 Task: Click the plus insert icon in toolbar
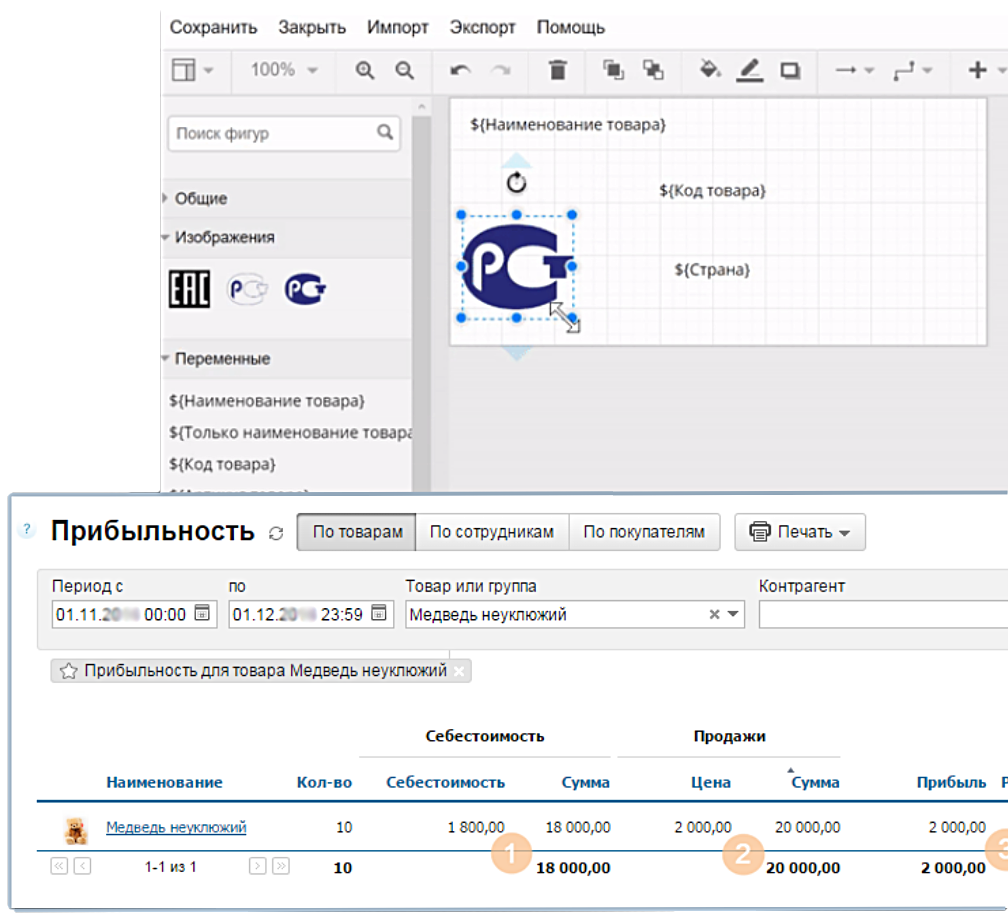click(977, 69)
